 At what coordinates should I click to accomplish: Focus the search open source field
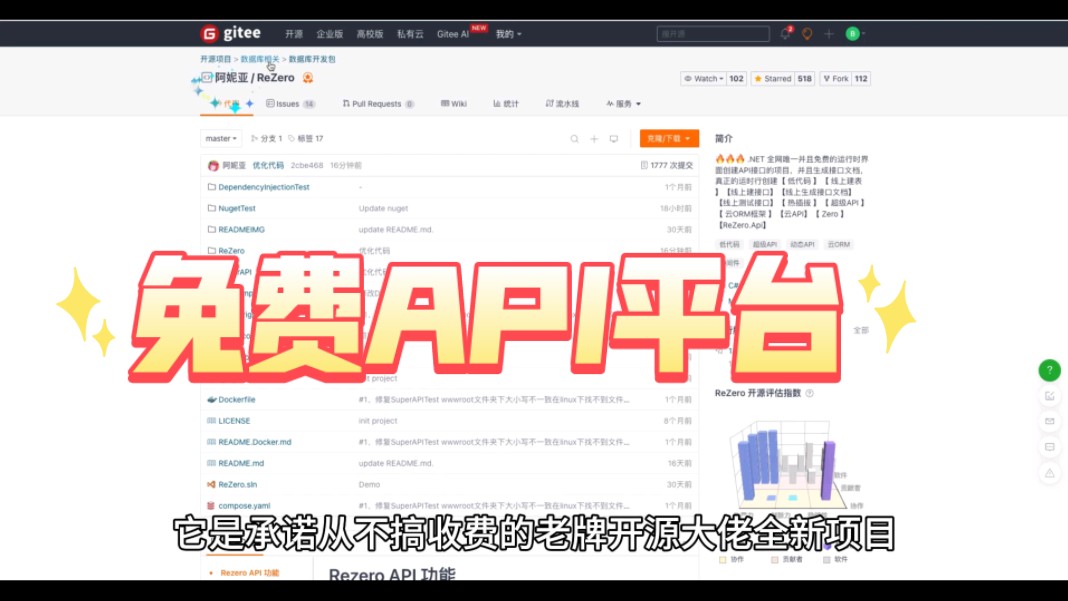713,33
